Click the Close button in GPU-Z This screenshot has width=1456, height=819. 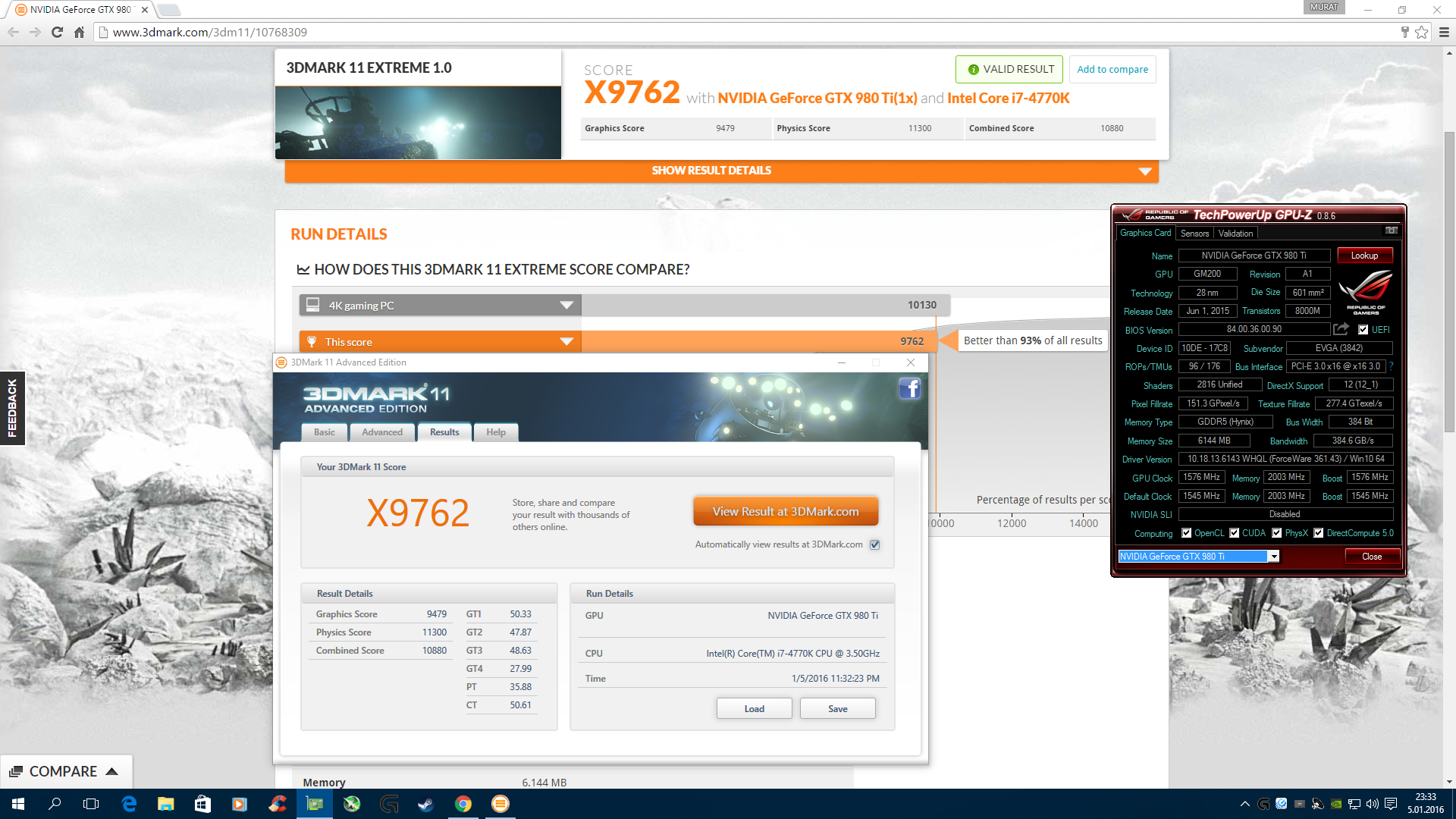[1372, 557]
